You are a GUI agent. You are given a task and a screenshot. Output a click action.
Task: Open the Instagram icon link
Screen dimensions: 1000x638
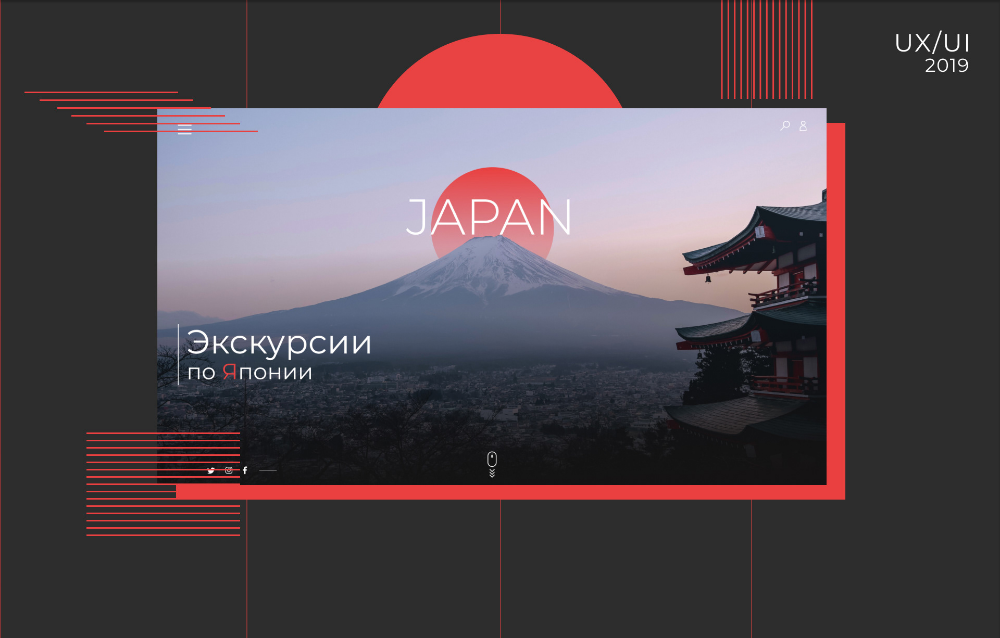coord(228,471)
